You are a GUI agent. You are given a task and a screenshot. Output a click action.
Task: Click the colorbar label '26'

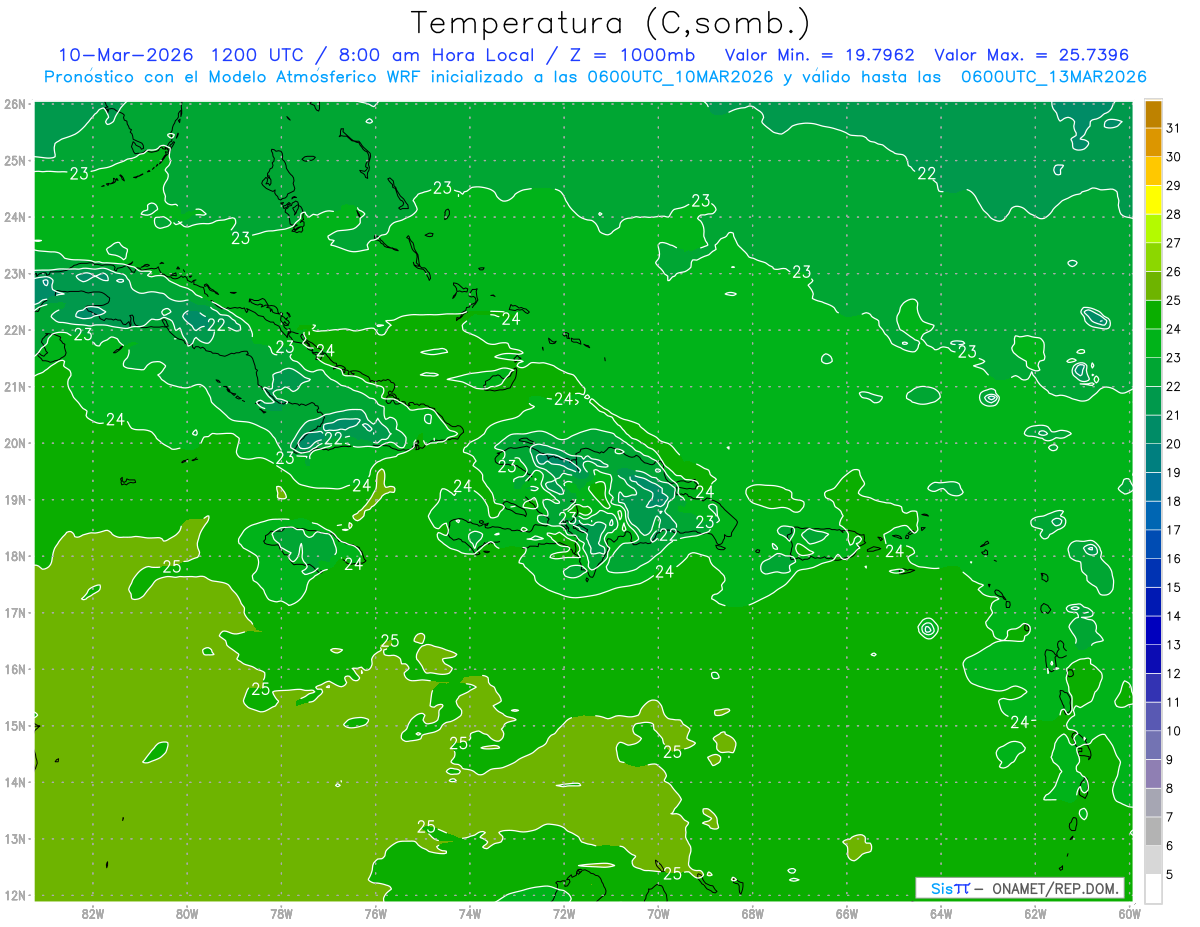pos(1173,272)
